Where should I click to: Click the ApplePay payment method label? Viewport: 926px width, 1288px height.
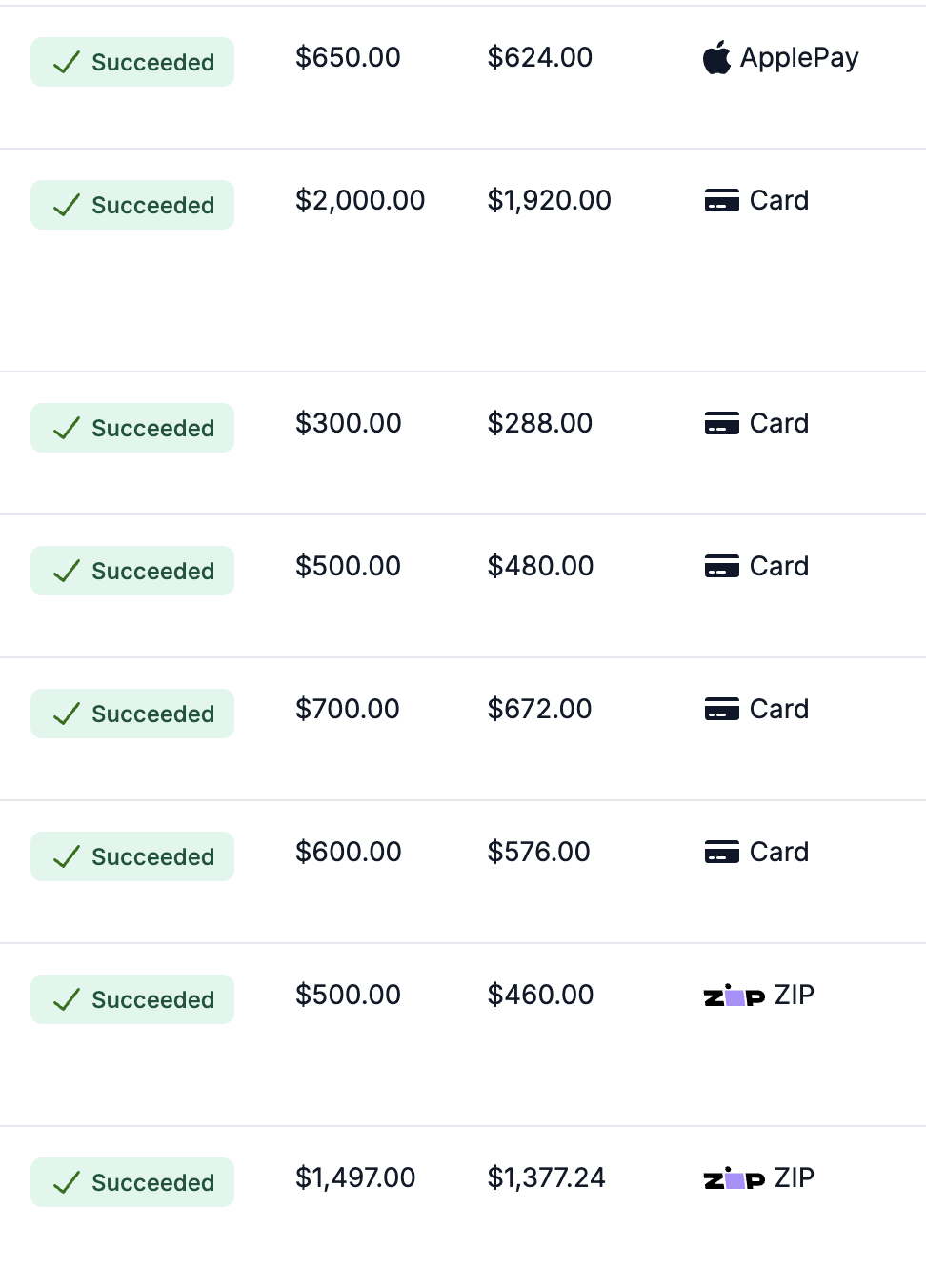[x=799, y=58]
